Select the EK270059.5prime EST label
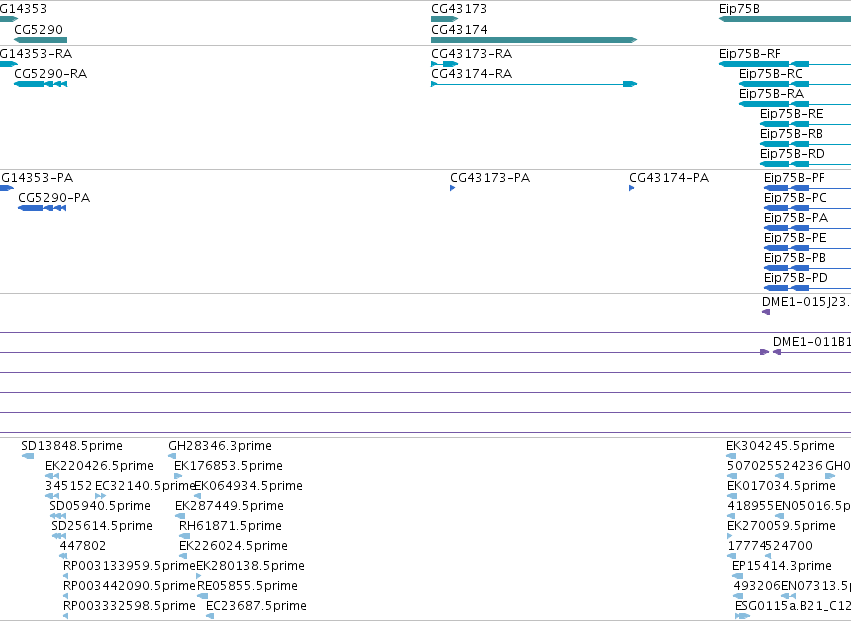This screenshot has height=621, width=851. click(782, 526)
